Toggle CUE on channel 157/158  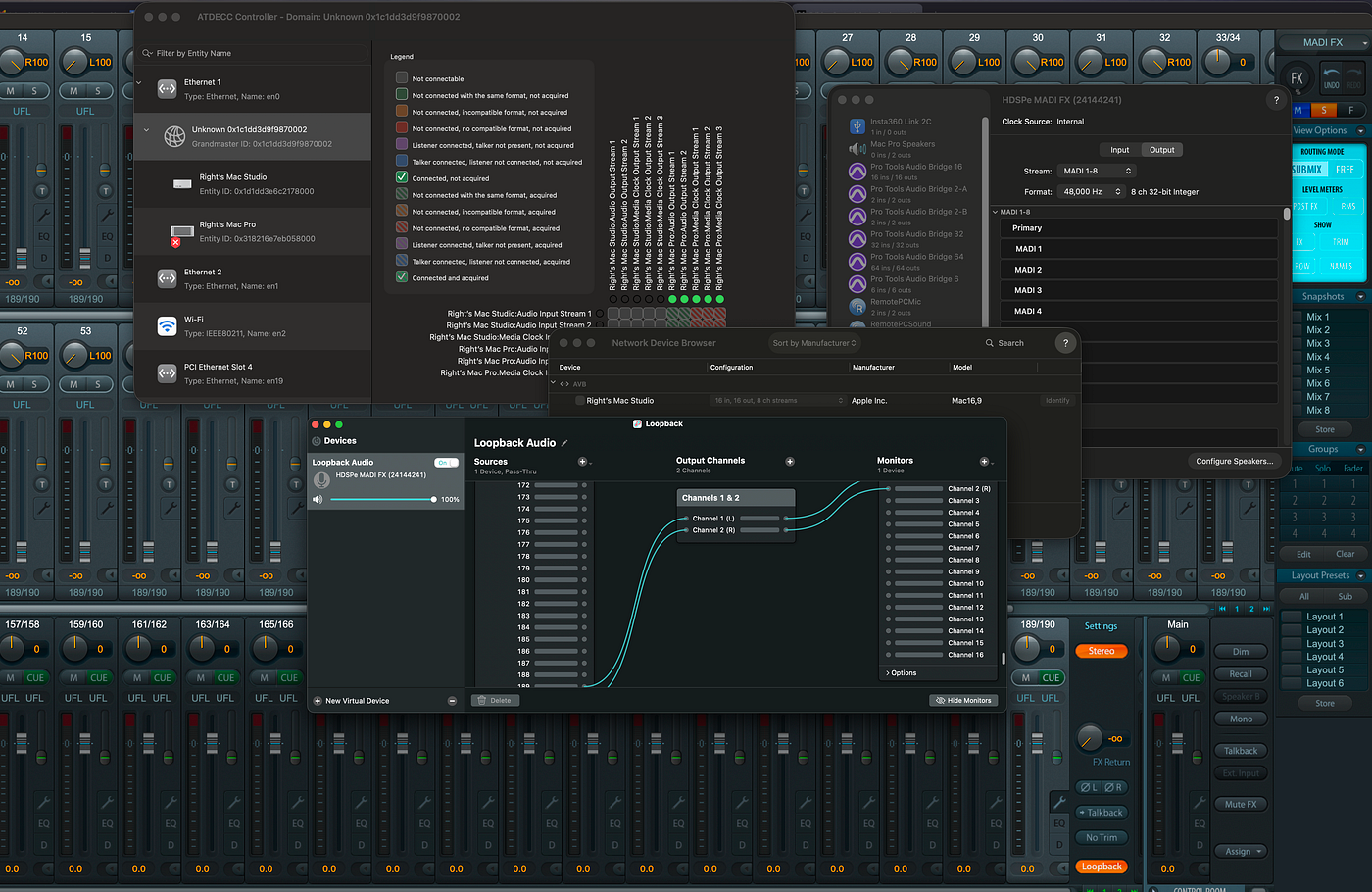35,677
